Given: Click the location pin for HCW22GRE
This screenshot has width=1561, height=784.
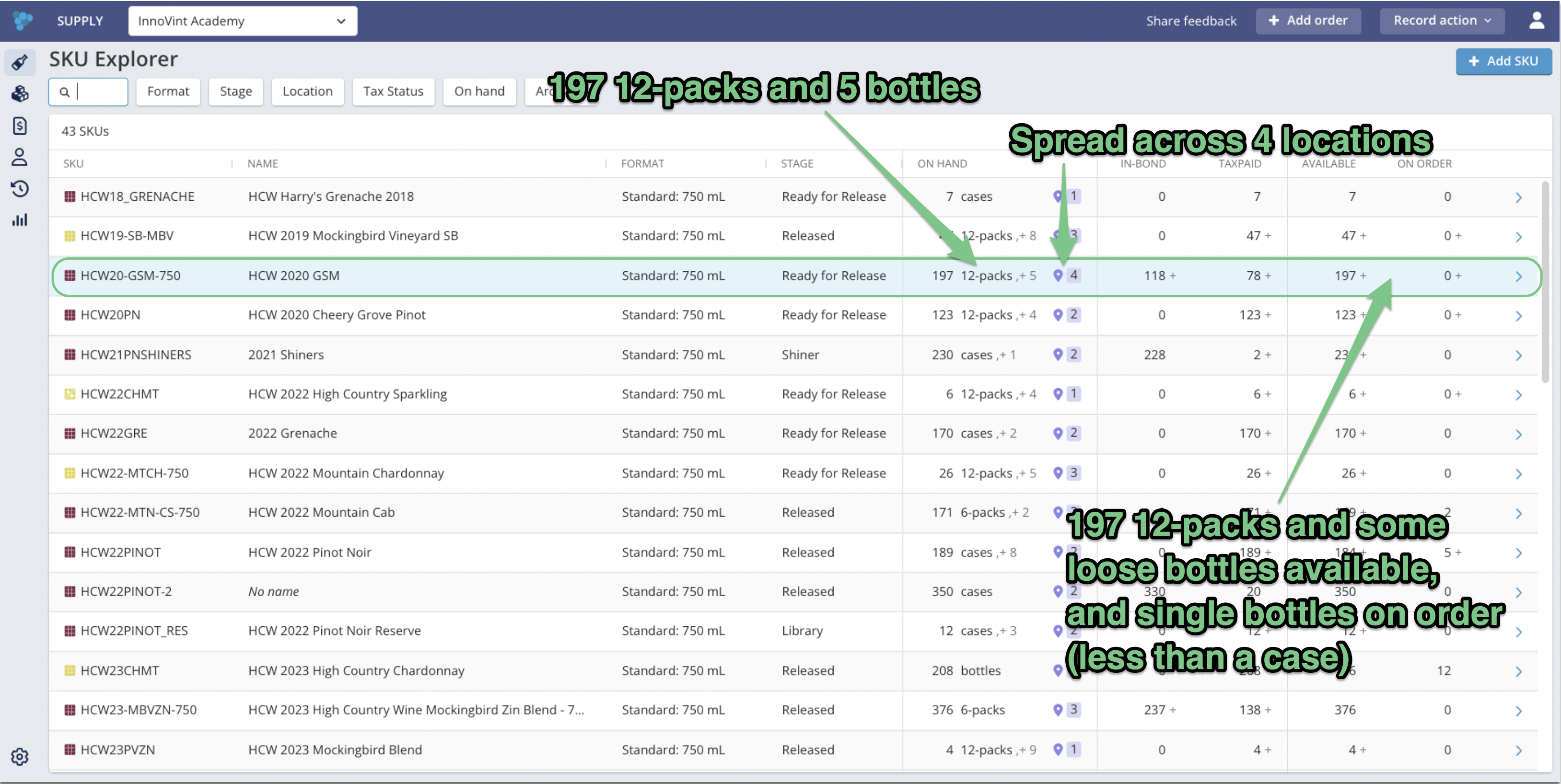Looking at the screenshot, I should tap(1058, 433).
